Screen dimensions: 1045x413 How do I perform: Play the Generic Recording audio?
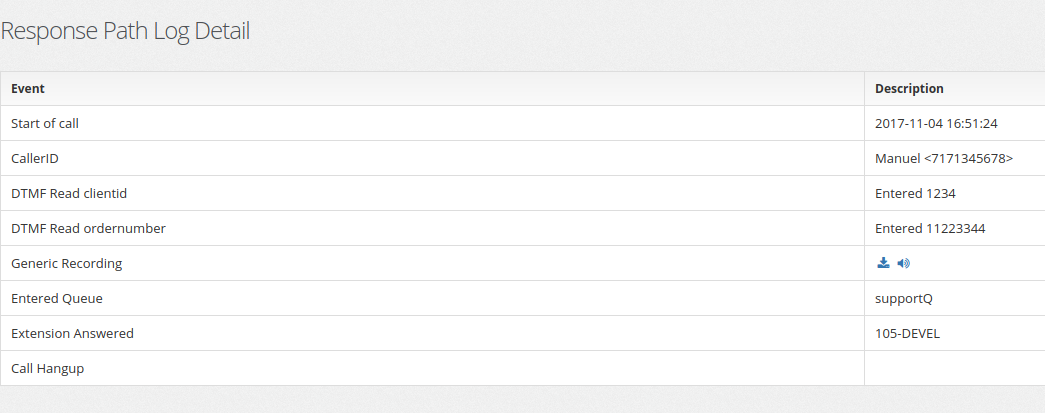[x=904, y=263]
